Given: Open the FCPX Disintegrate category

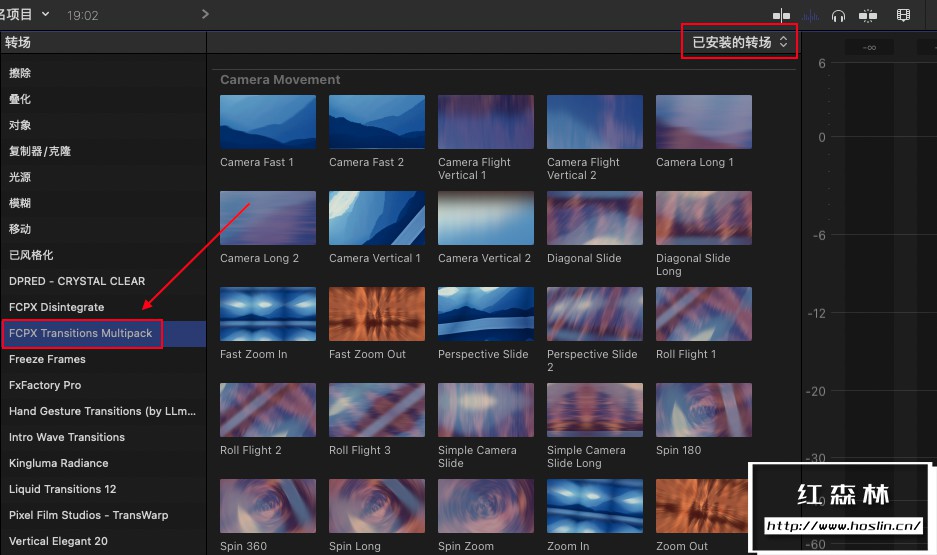Looking at the screenshot, I should coord(56,307).
